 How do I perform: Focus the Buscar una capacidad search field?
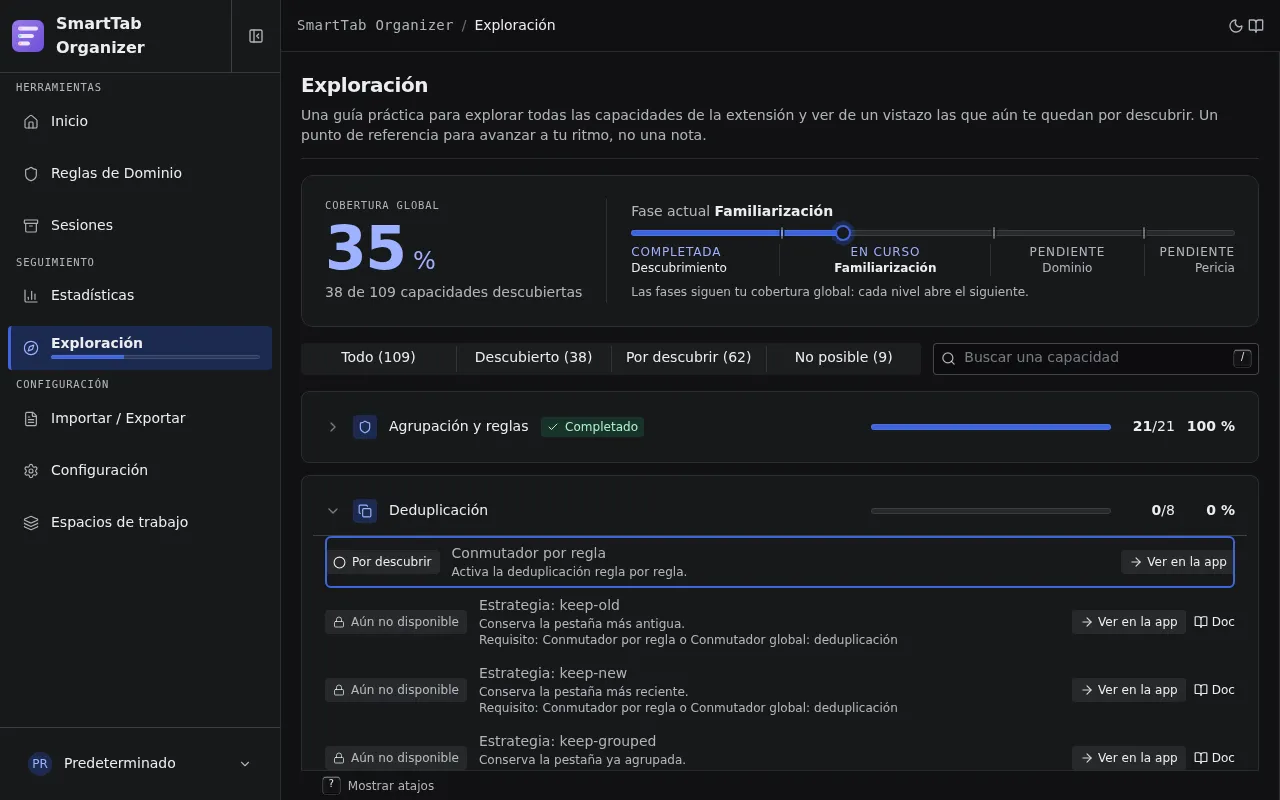(x=1095, y=358)
